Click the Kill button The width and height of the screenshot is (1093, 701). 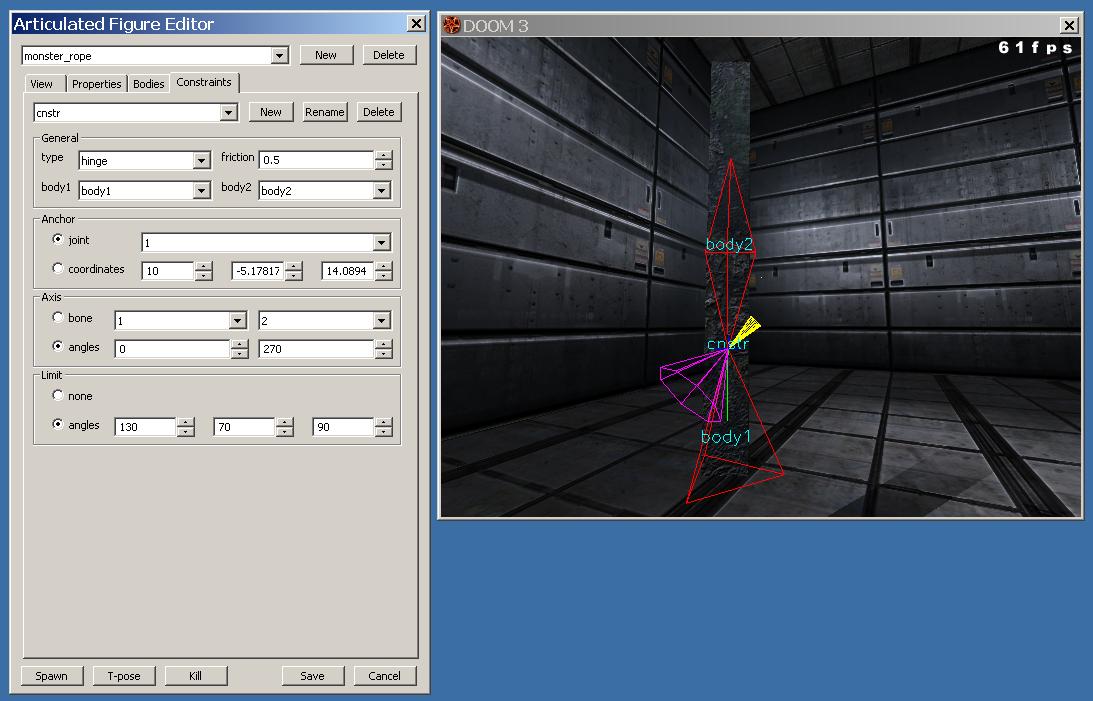coord(196,676)
